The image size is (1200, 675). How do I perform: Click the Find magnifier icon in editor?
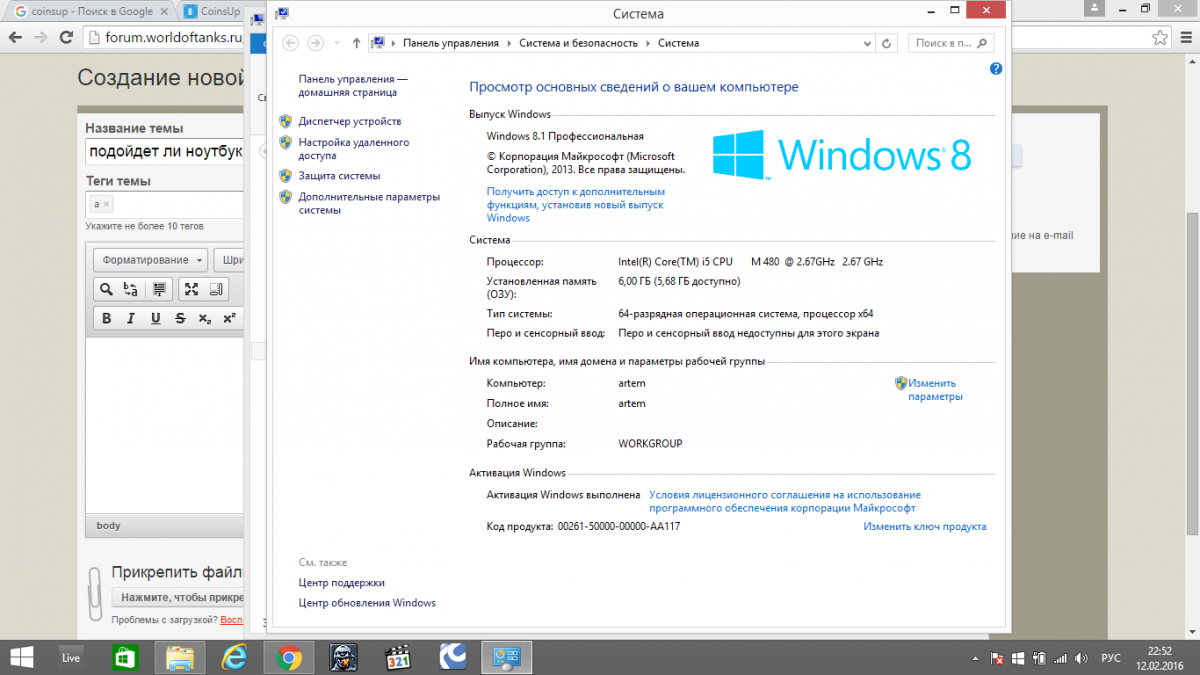[106, 290]
